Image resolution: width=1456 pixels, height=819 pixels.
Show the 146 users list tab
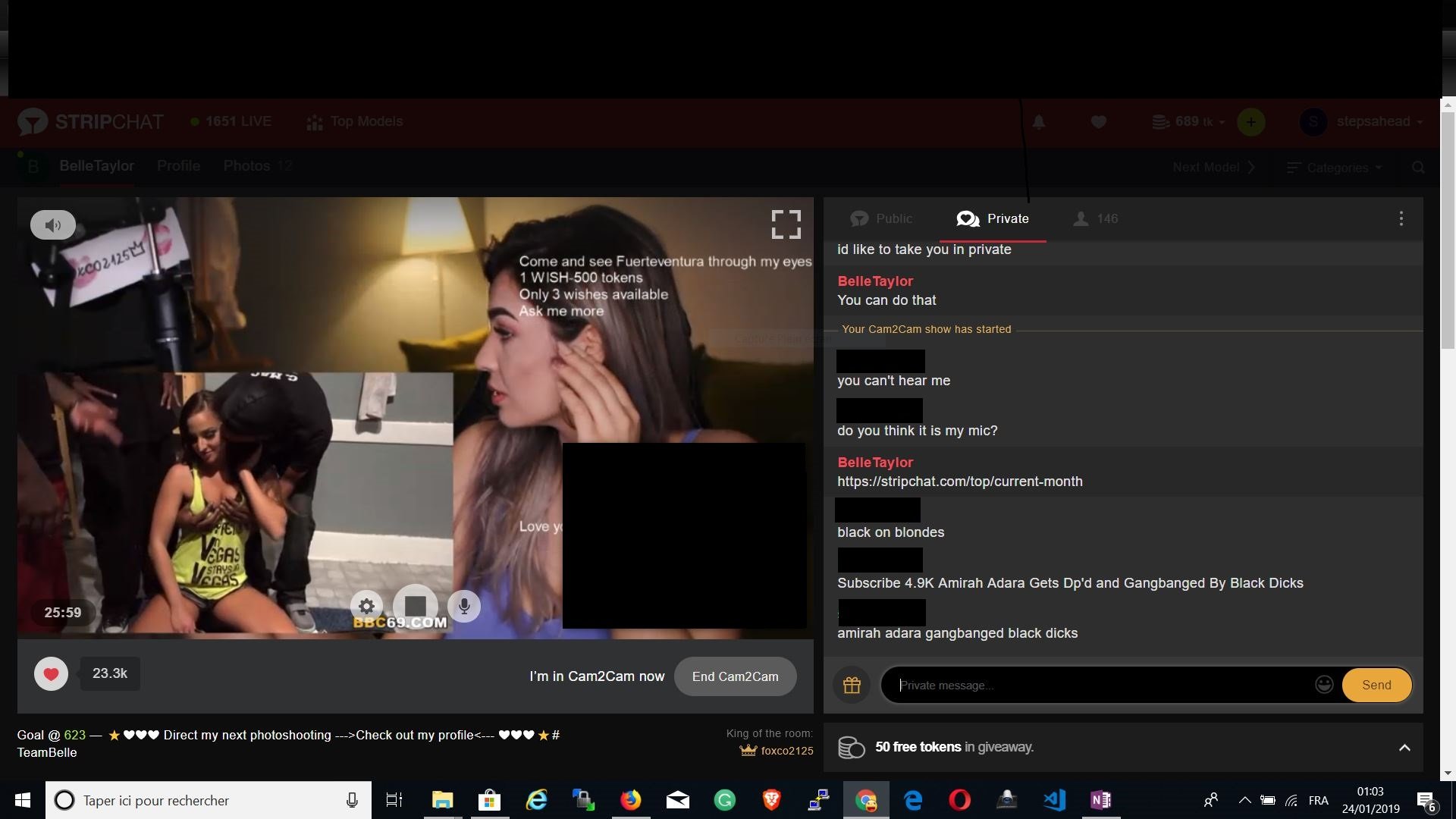tap(1095, 219)
